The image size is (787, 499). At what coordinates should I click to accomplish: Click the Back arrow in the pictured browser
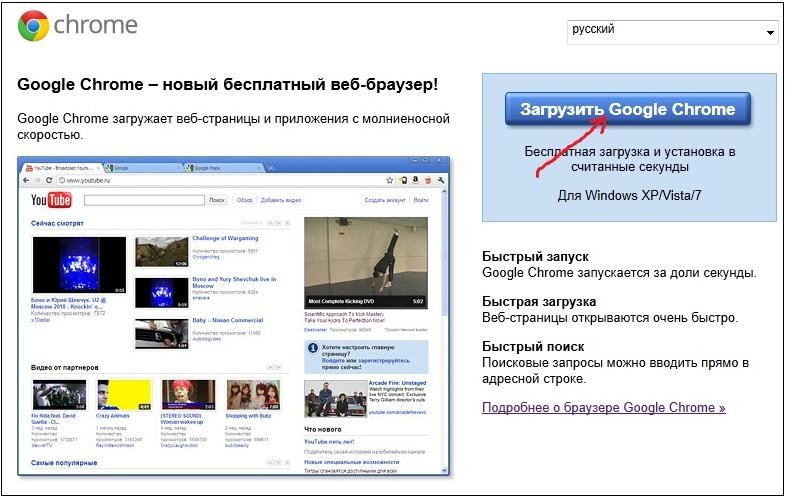[27, 180]
